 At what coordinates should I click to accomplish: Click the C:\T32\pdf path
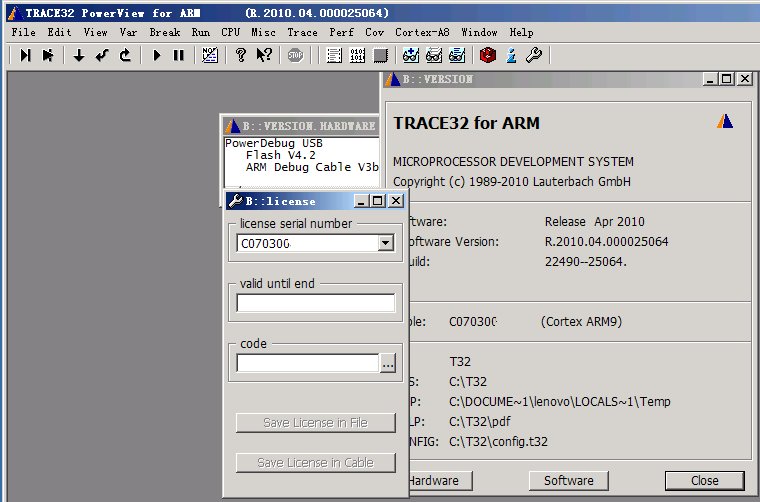pos(480,422)
